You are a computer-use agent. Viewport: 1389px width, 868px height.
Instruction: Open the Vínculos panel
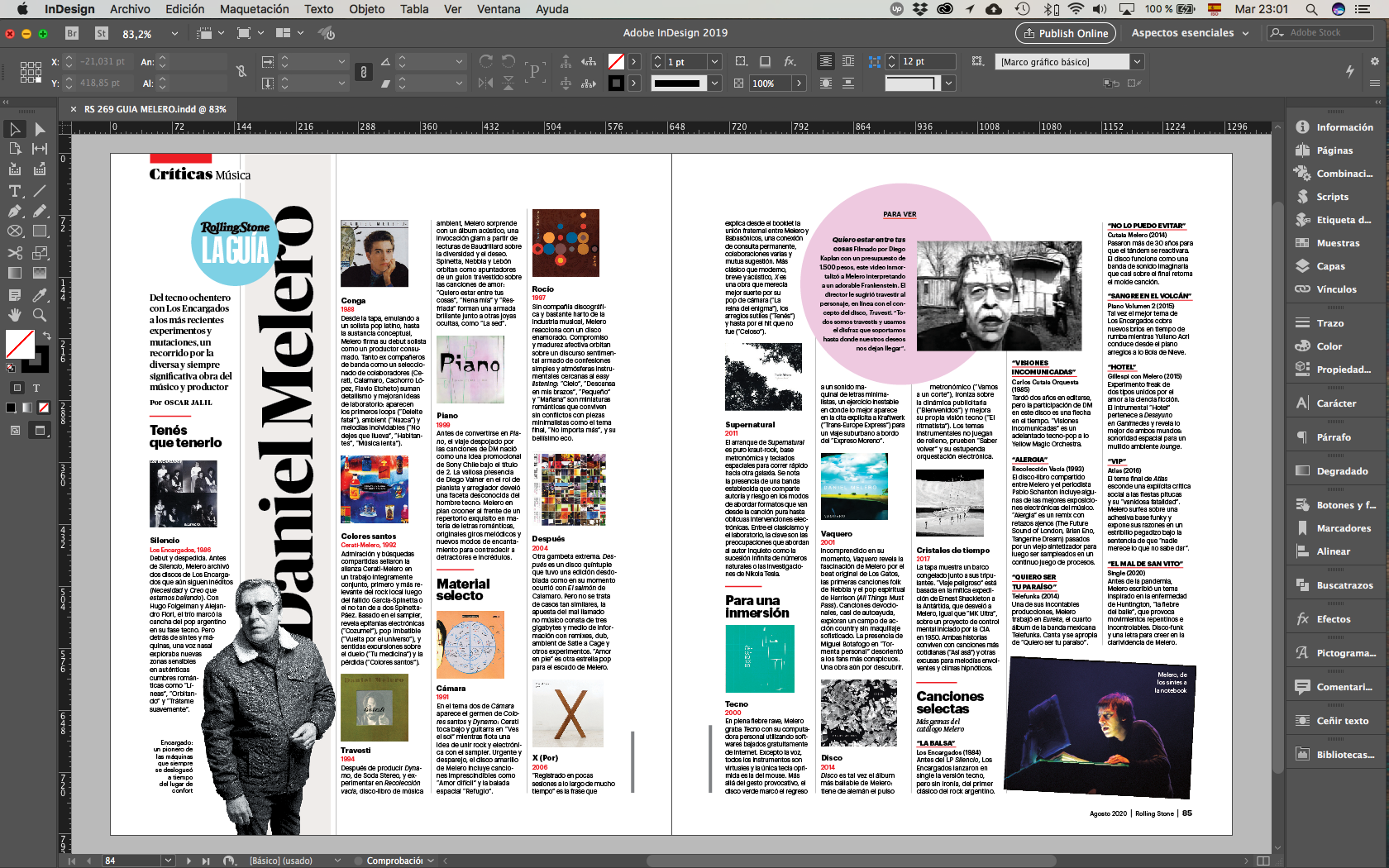click(1335, 289)
